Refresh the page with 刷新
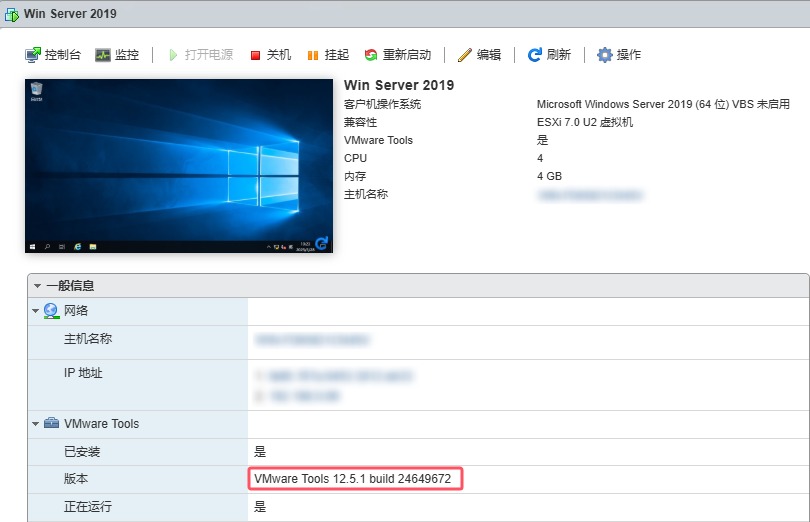The height and width of the screenshot is (522, 810). click(535, 55)
